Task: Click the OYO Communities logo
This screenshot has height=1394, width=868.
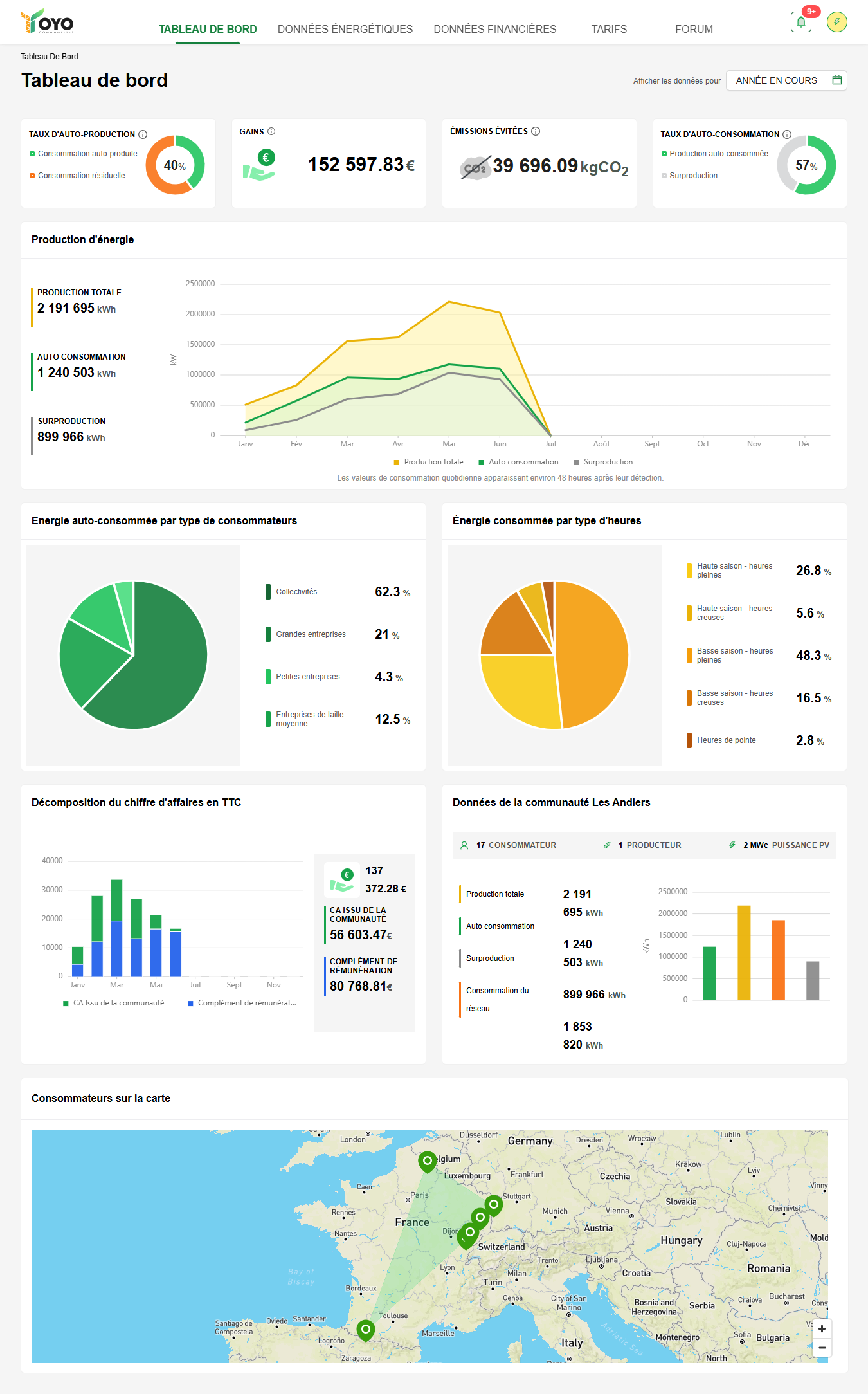Action: click(x=47, y=22)
